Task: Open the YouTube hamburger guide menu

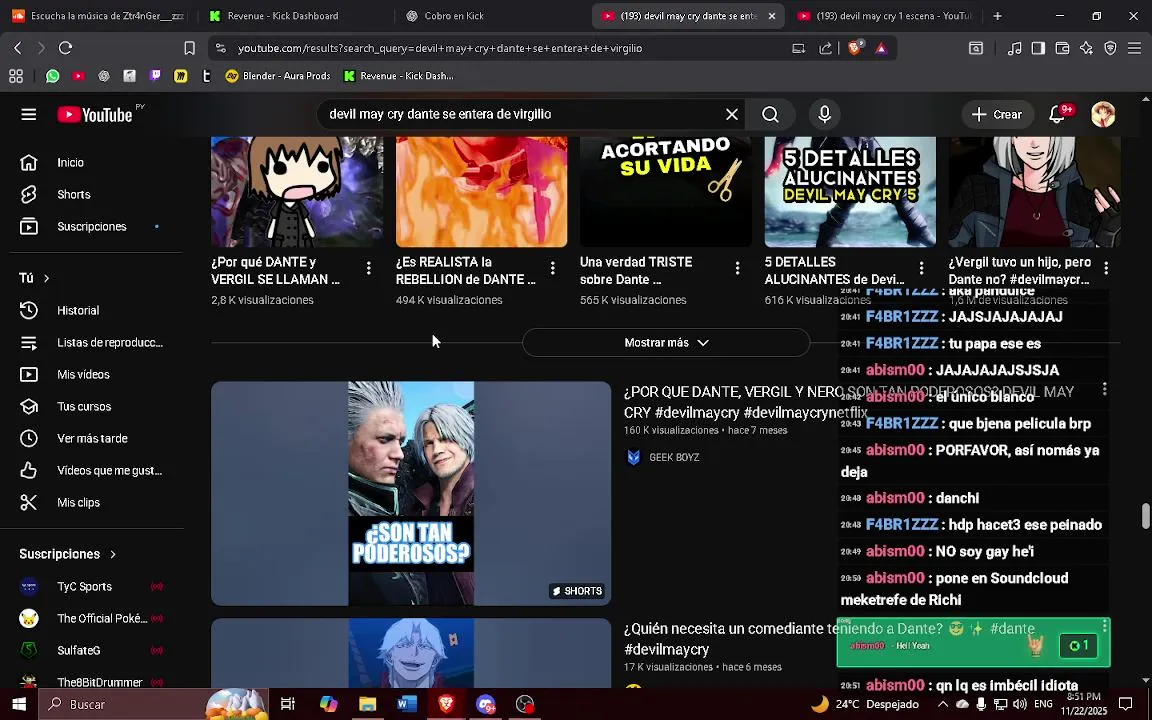Action: coord(29,115)
